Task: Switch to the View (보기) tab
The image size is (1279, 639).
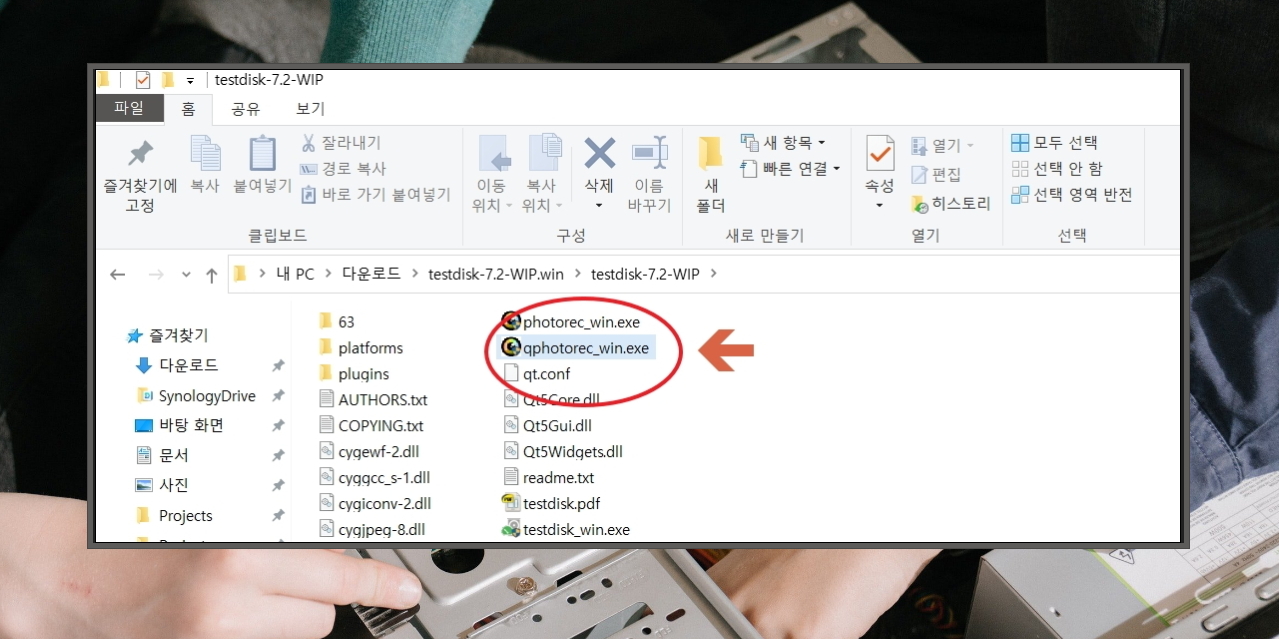Action: click(310, 109)
